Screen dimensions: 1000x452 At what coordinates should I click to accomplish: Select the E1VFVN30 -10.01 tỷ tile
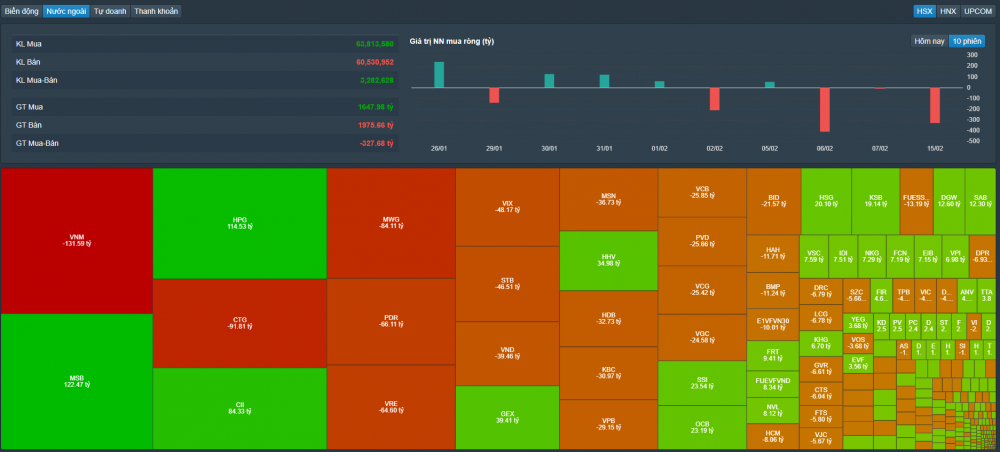[x=772, y=324]
